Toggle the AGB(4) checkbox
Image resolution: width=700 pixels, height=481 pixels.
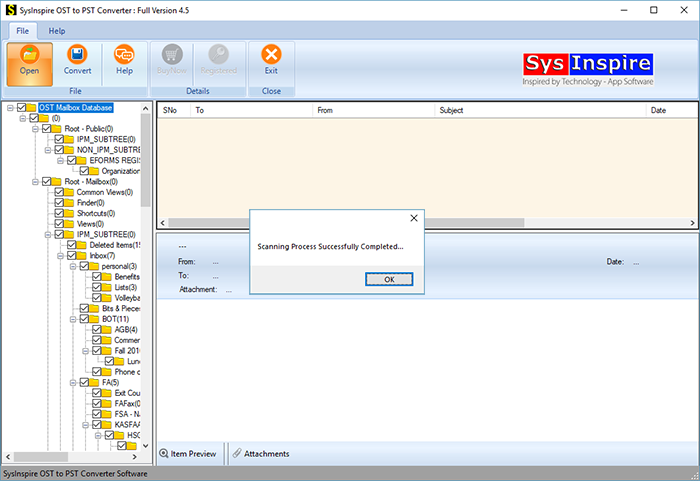click(96, 330)
